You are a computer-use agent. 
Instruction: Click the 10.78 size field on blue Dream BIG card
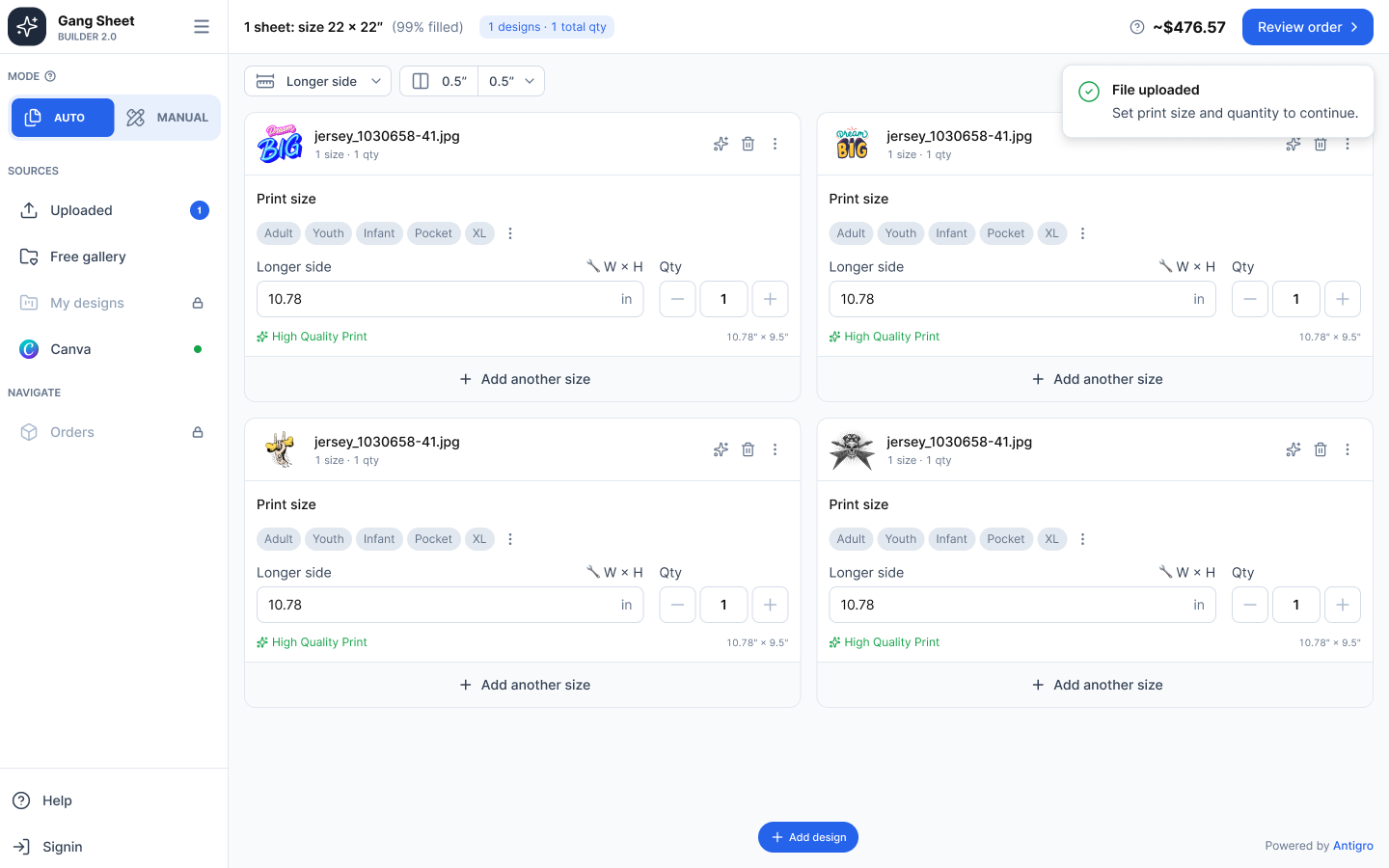pyautogui.click(x=449, y=299)
